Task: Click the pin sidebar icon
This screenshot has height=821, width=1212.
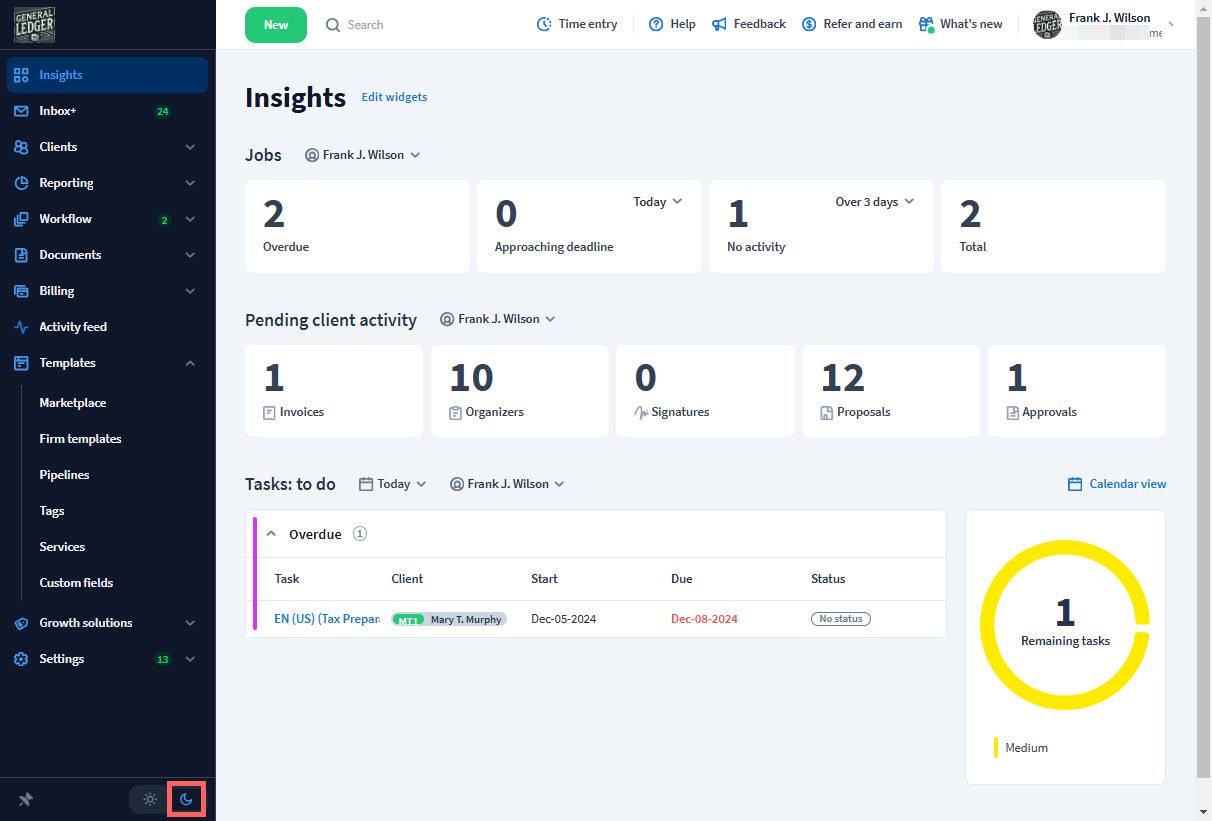Action: (x=26, y=800)
